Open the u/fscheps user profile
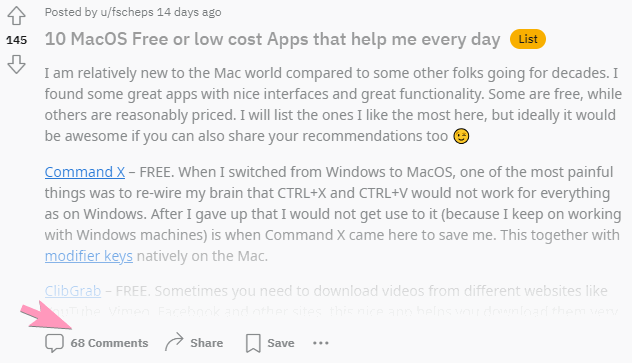632x363 pixels. pos(127,12)
